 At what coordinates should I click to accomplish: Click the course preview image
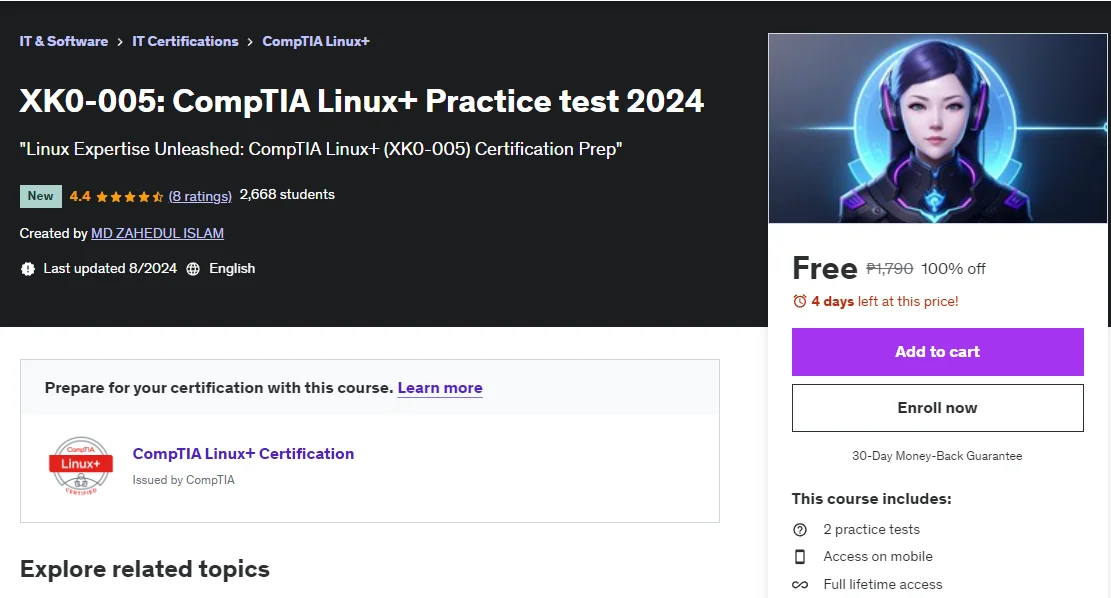pos(937,128)
